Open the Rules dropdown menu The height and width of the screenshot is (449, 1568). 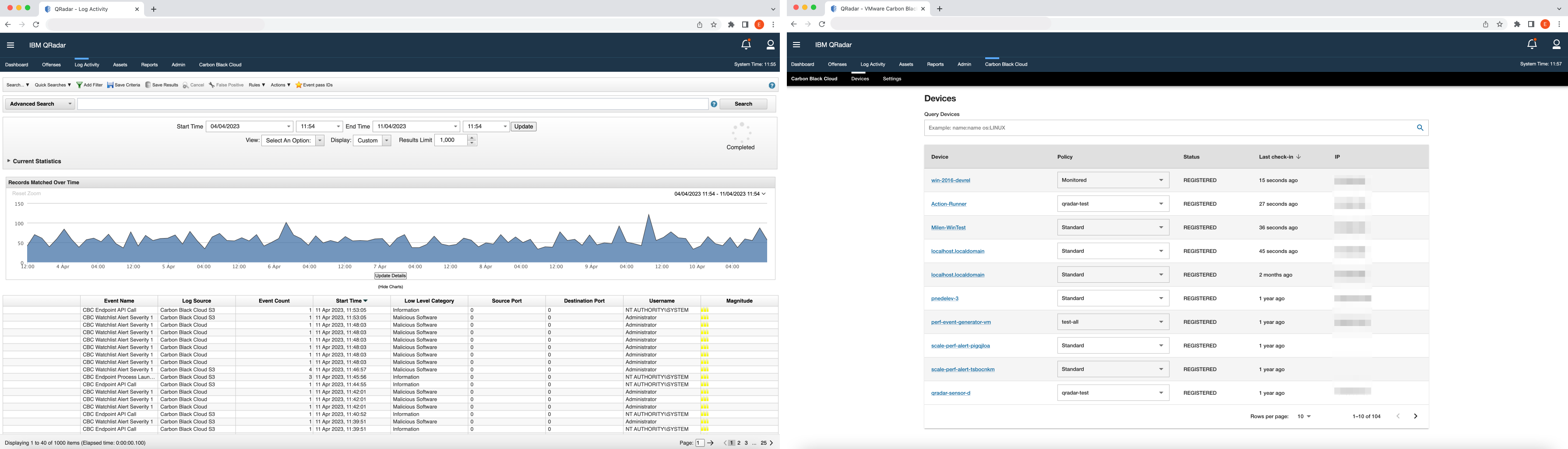click(x=257, y=85)
